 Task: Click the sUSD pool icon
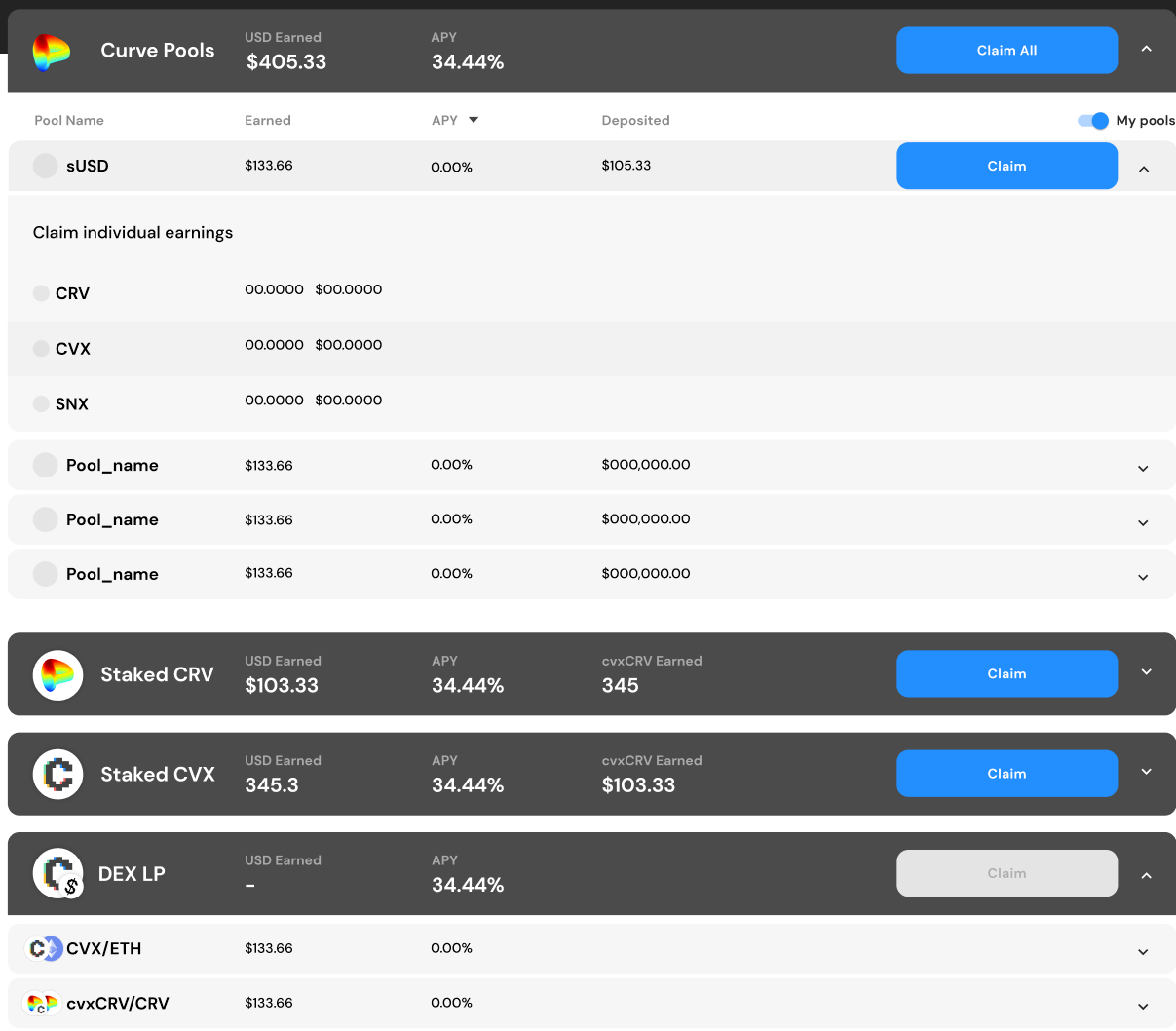[x=45, y=166]
